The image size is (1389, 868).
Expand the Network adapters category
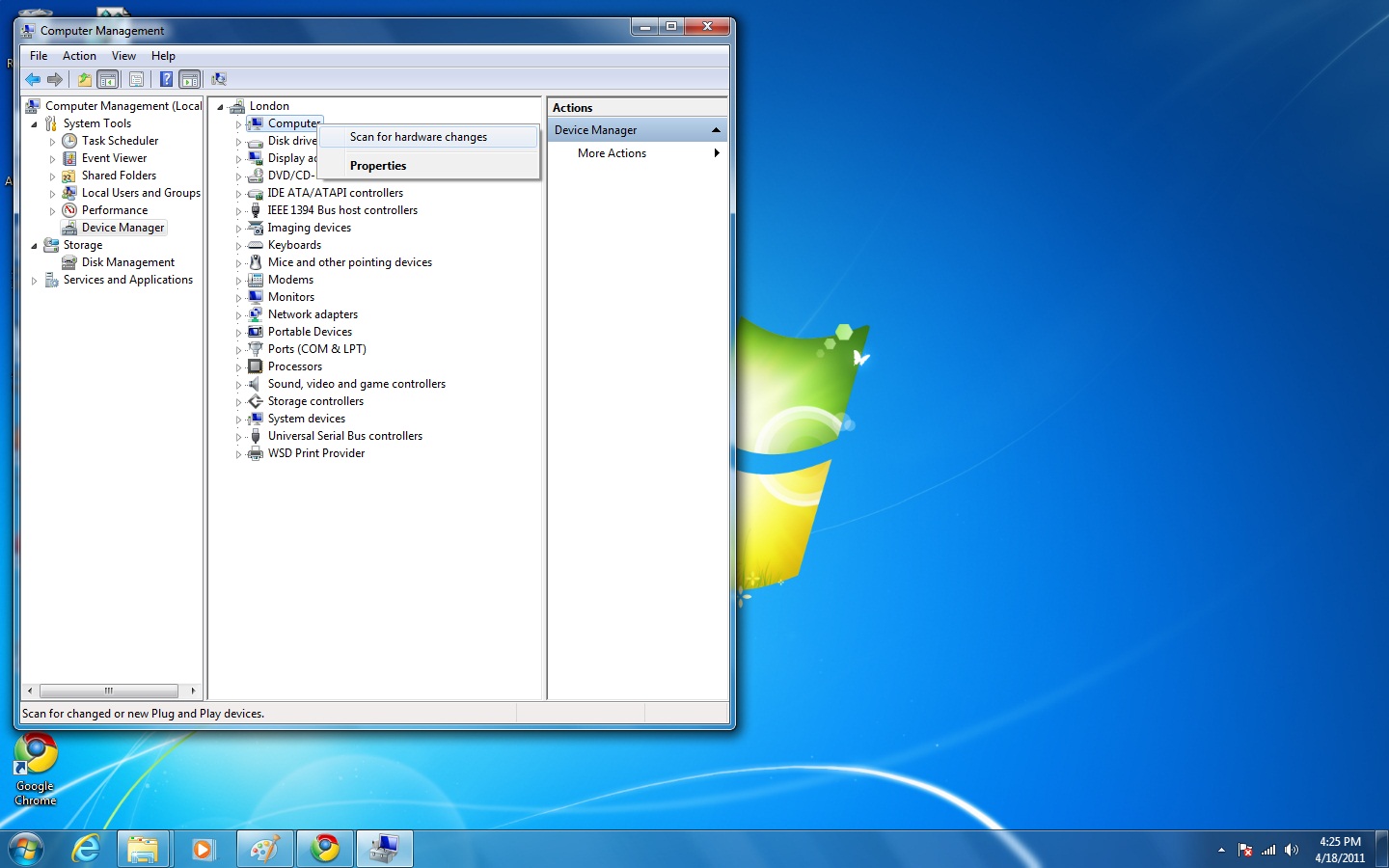click(x=238, y=315)
